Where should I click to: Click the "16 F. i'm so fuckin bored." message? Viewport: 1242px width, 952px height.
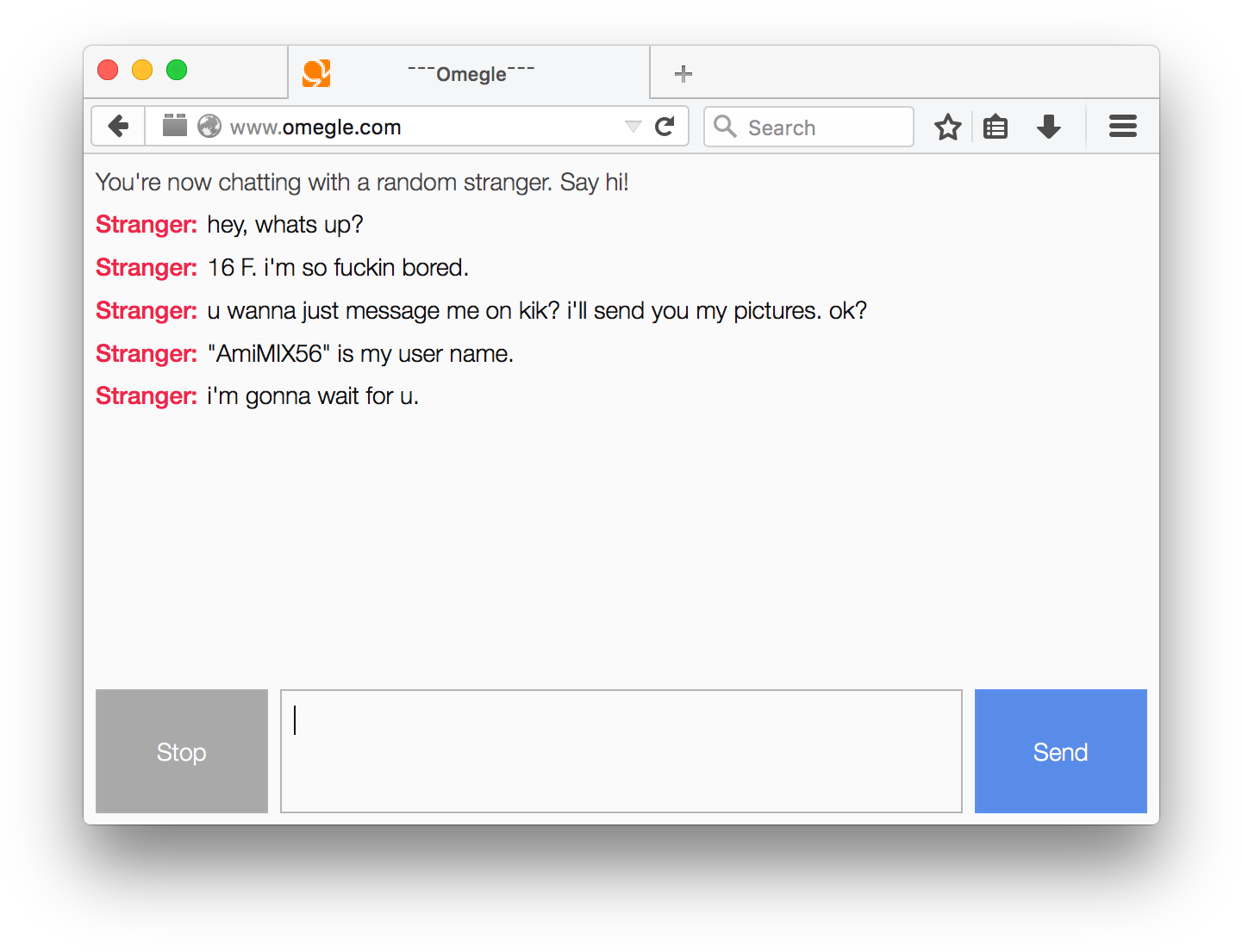coord(338,268)
